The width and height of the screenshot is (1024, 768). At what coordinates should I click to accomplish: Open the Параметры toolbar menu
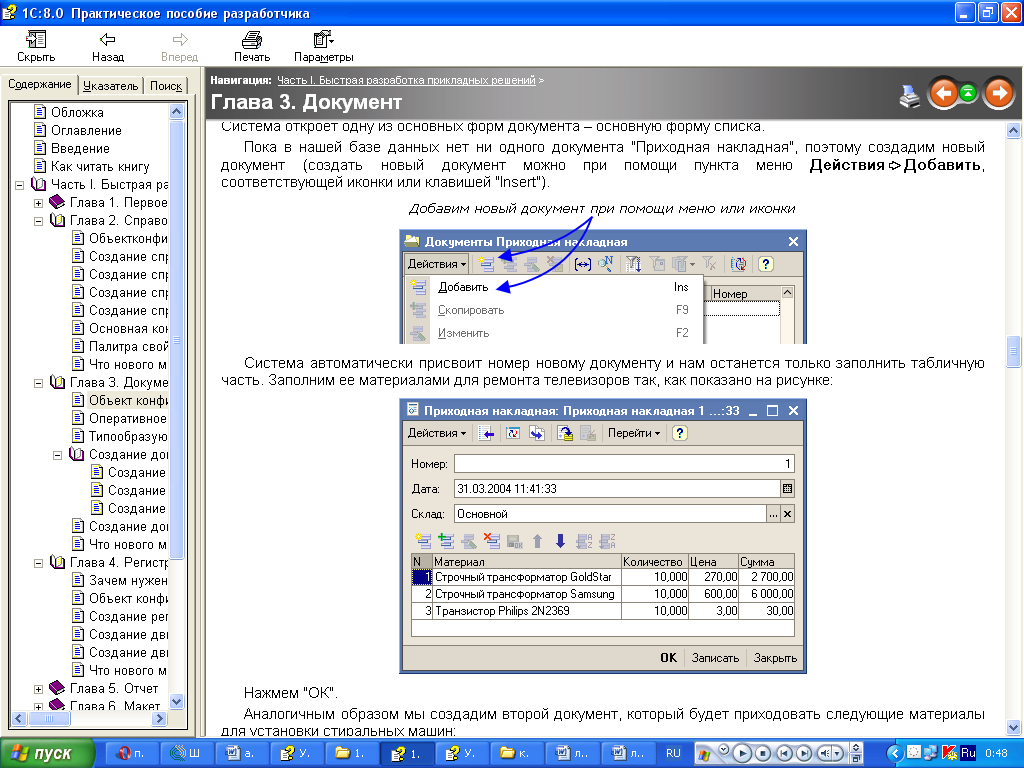pyautogui.click(x=323, y=46)
